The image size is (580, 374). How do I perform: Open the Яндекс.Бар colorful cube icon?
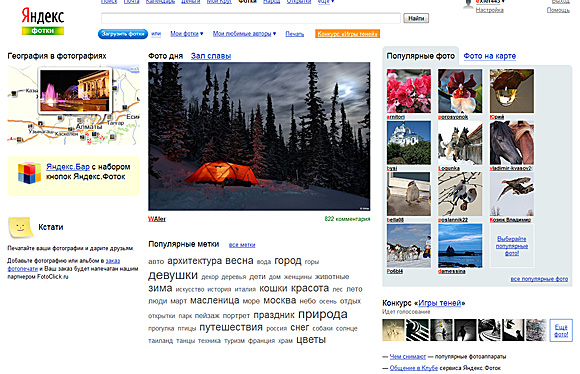click(x=29, y=173)
